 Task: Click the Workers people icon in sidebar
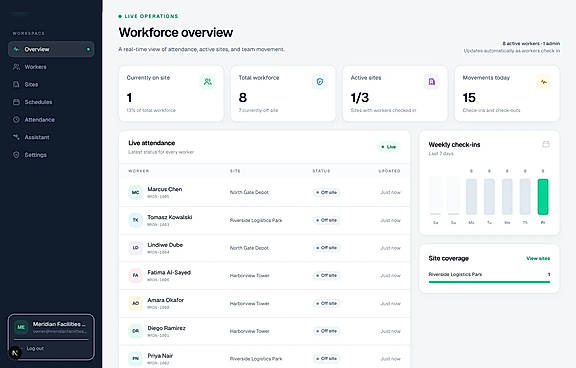pyautogui.click(x=16, y=67)
